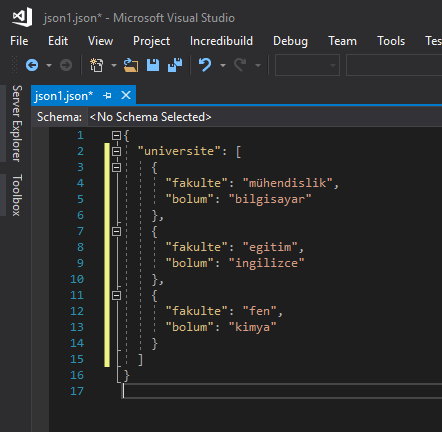Screen dimensions: 442x432
Task: Click the Navigate Forward arrow icon
Action: pos(66,65)
